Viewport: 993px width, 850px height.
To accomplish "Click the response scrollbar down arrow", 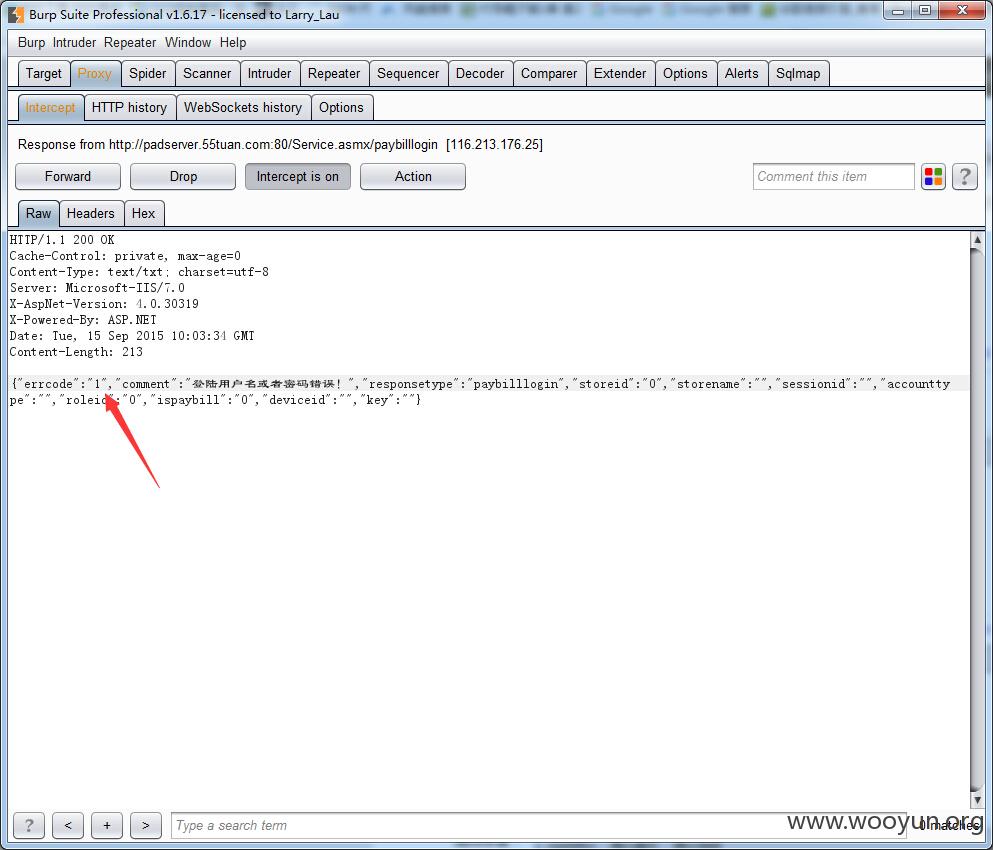I will tap(977, 800).
